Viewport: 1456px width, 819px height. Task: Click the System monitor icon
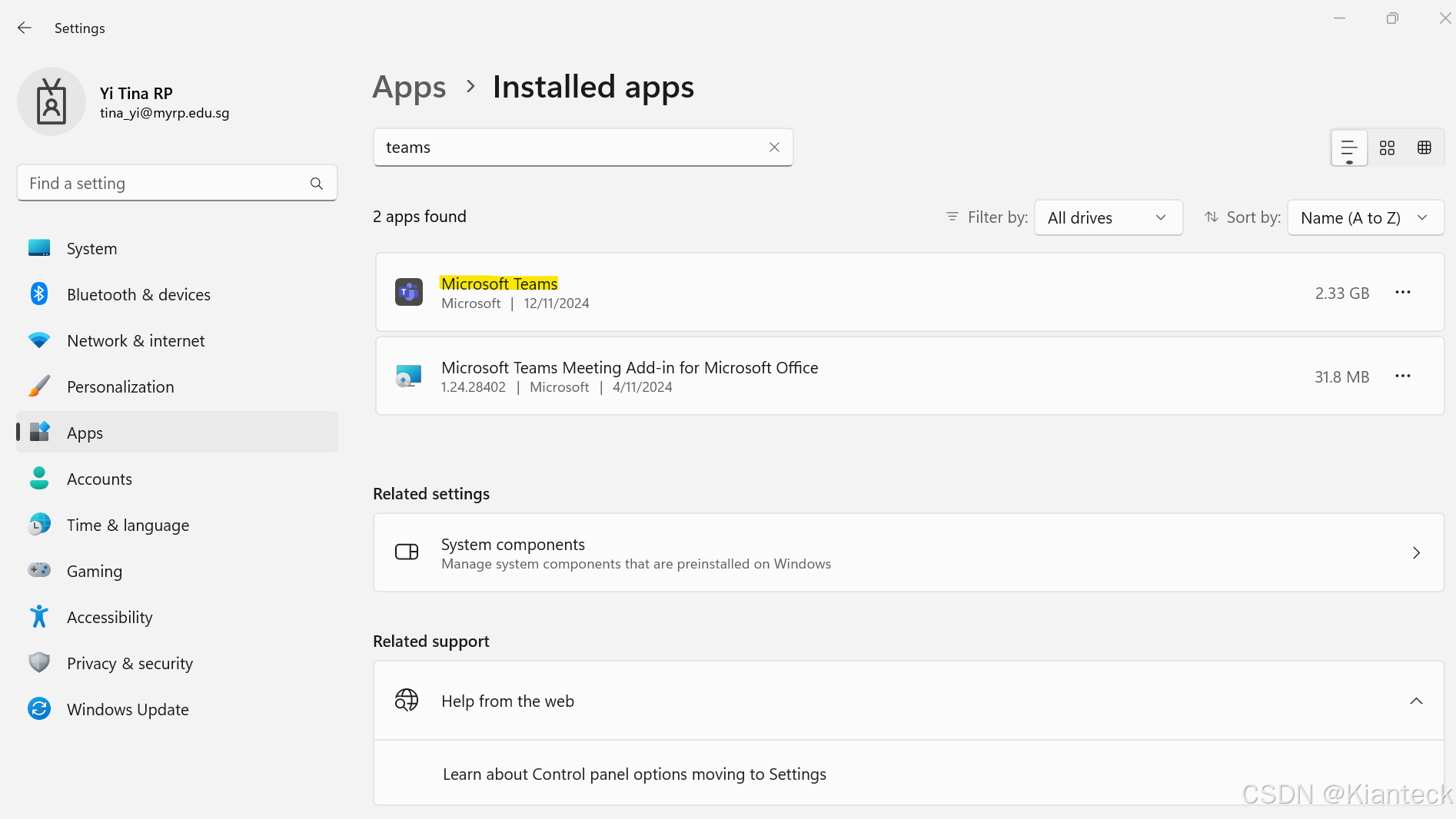click(x=39, y=247)
